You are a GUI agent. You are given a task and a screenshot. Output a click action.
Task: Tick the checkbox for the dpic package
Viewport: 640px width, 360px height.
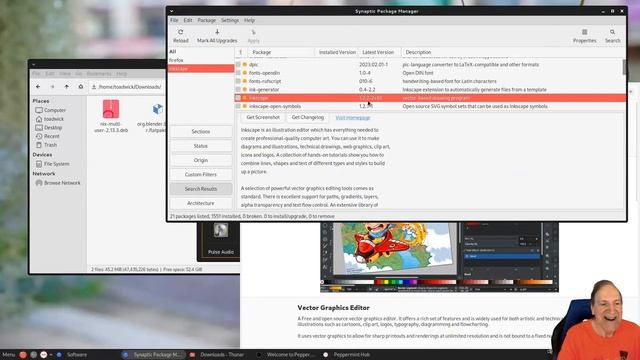coord(238,64)
